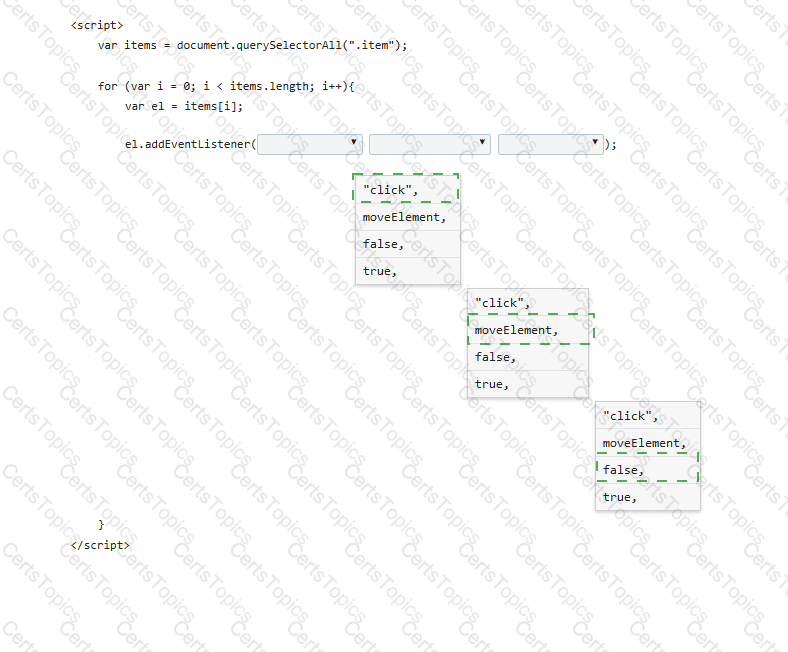This screenshot has width=788, height=652.
Task: Select "click", in the first option list
Action: pyautogui.click(x=408, y=190)
